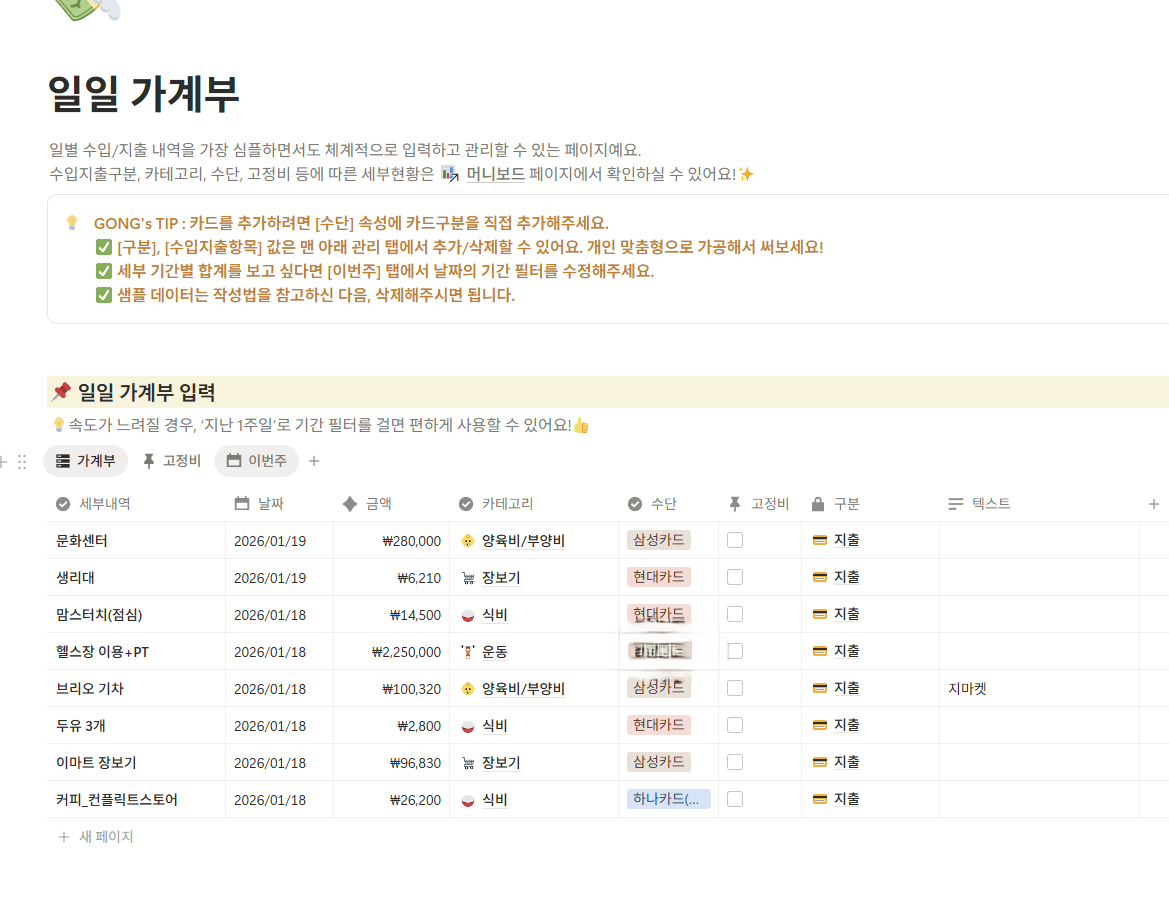Open the 수단 column header
The height and width of the screenshot is (900, 1169).
[652, 504]
